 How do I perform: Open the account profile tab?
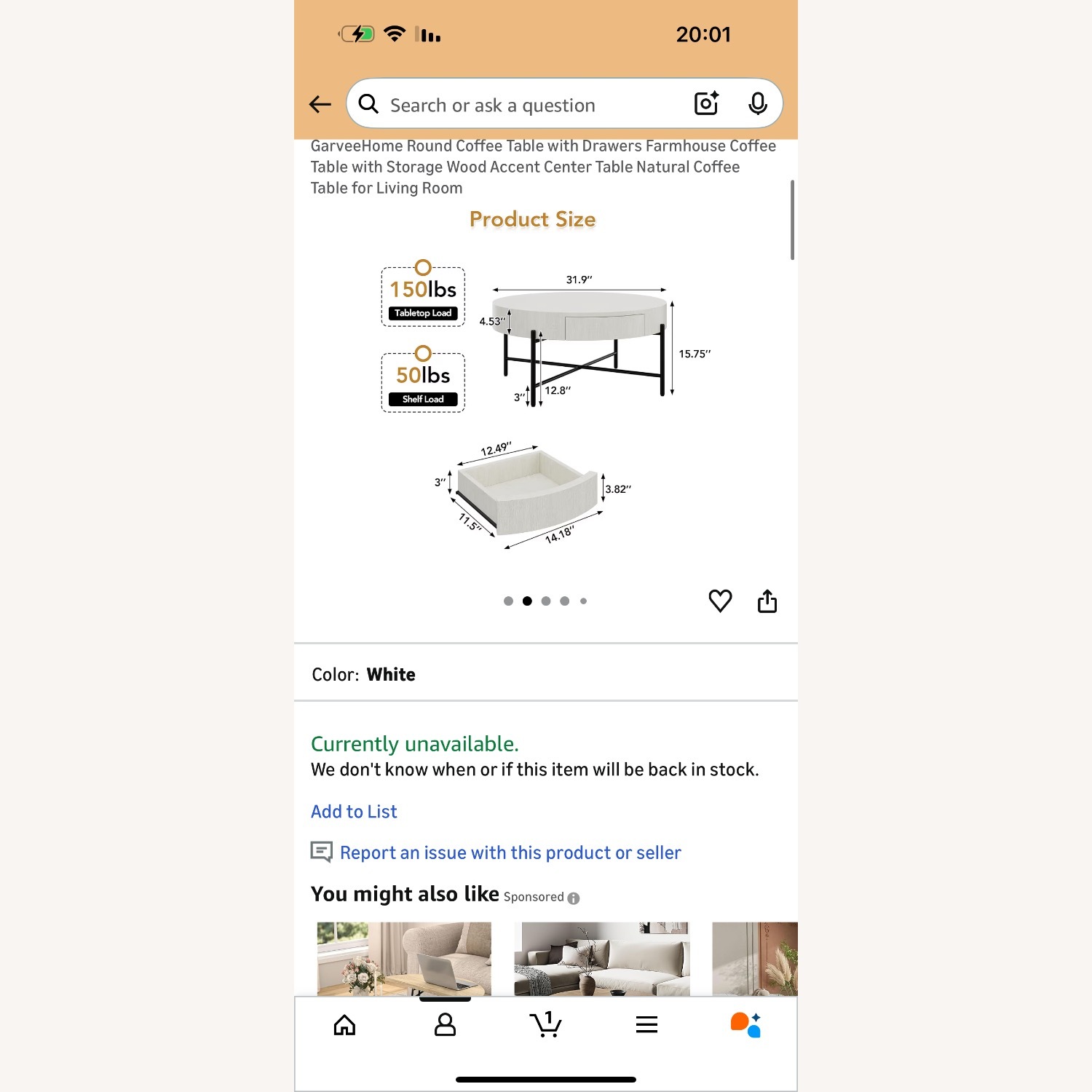click(x=445, y=1025)
